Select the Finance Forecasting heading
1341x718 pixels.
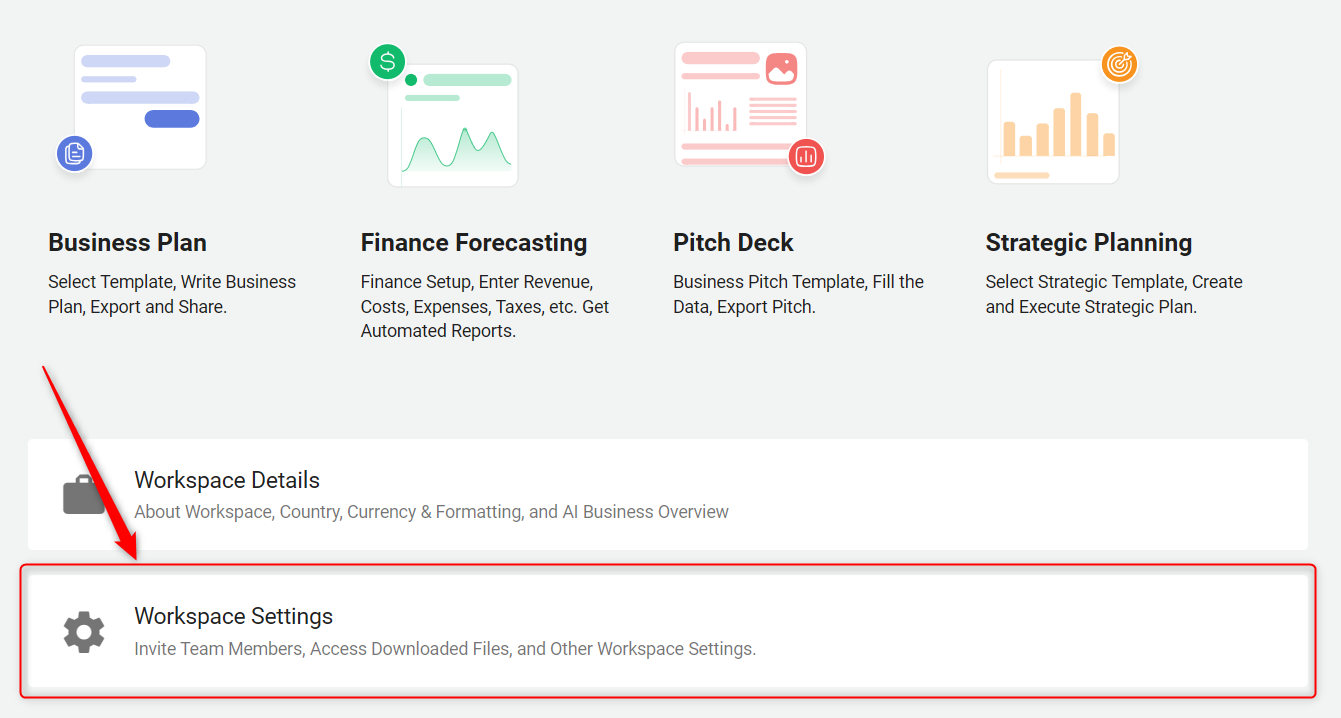coord(474,243)
